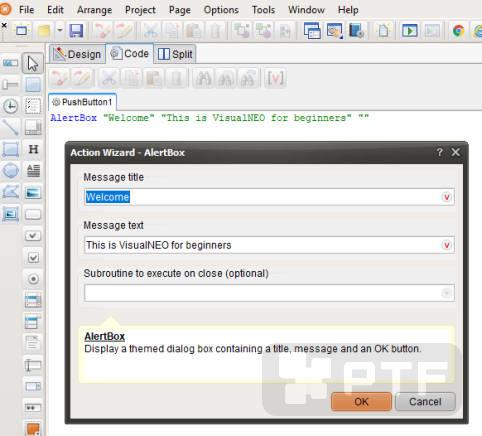Image resolution: width=482 pixels, height=436 pixels.
Task: Click the Undo icon in main toolbar
Action: click(x=102, y=31)
